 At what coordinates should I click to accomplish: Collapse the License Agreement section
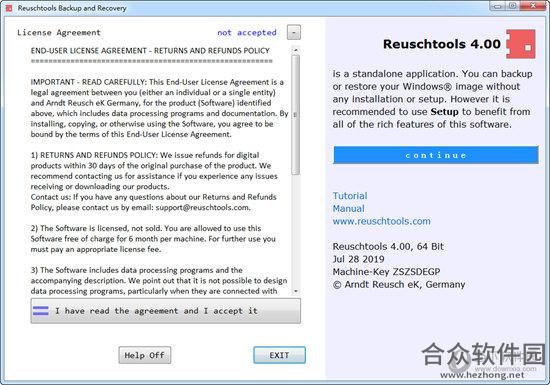(x=294, y=33)
